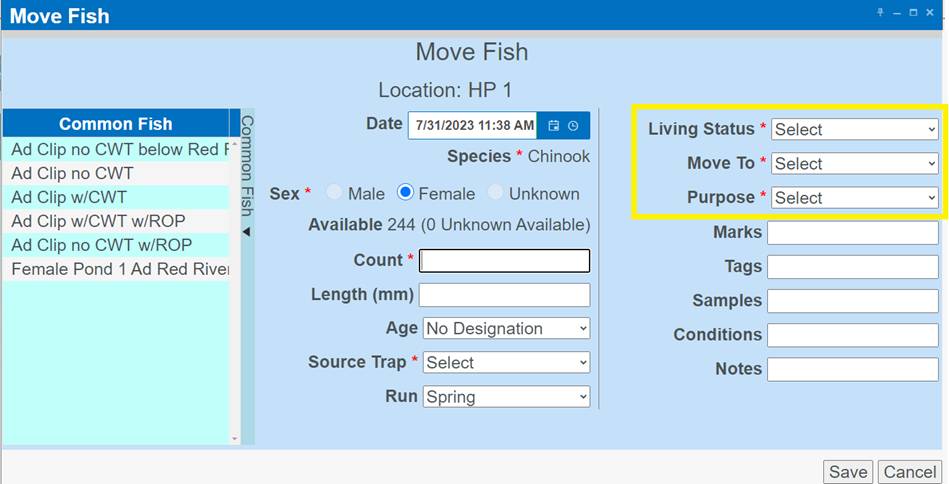Expand the Move To dropdown

pyautogui.click(x=855, y=164)
